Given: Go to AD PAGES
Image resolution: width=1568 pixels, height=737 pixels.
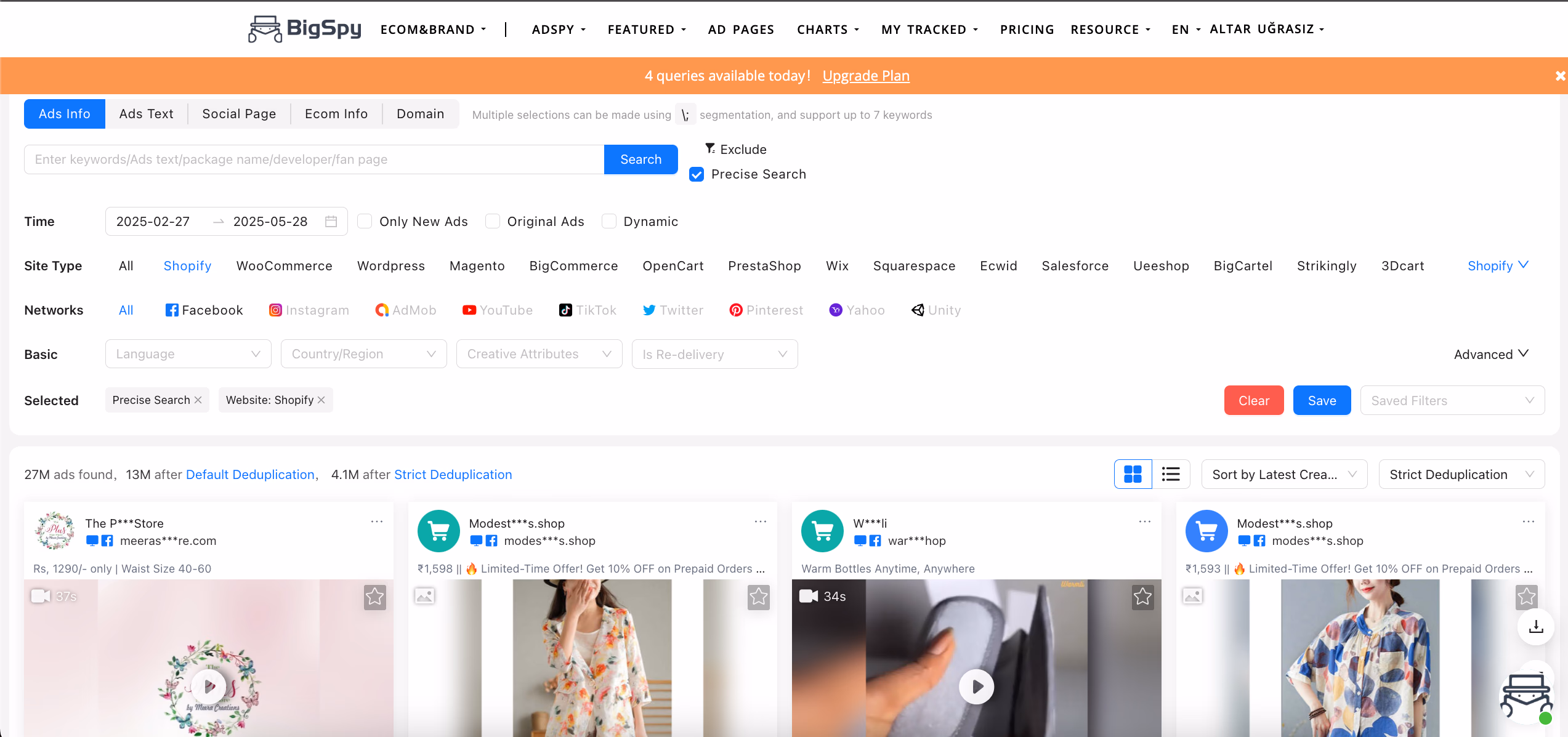Looking at the screenshot, I should pos(741,30).
